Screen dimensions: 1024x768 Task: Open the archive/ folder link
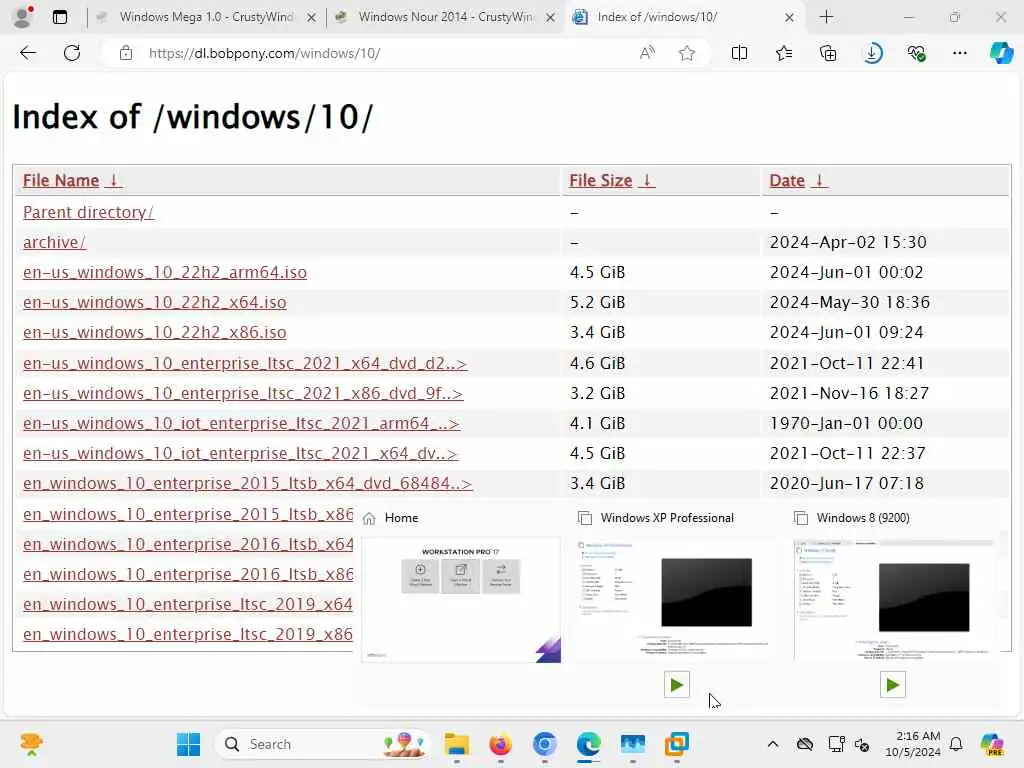coord(54,242)
